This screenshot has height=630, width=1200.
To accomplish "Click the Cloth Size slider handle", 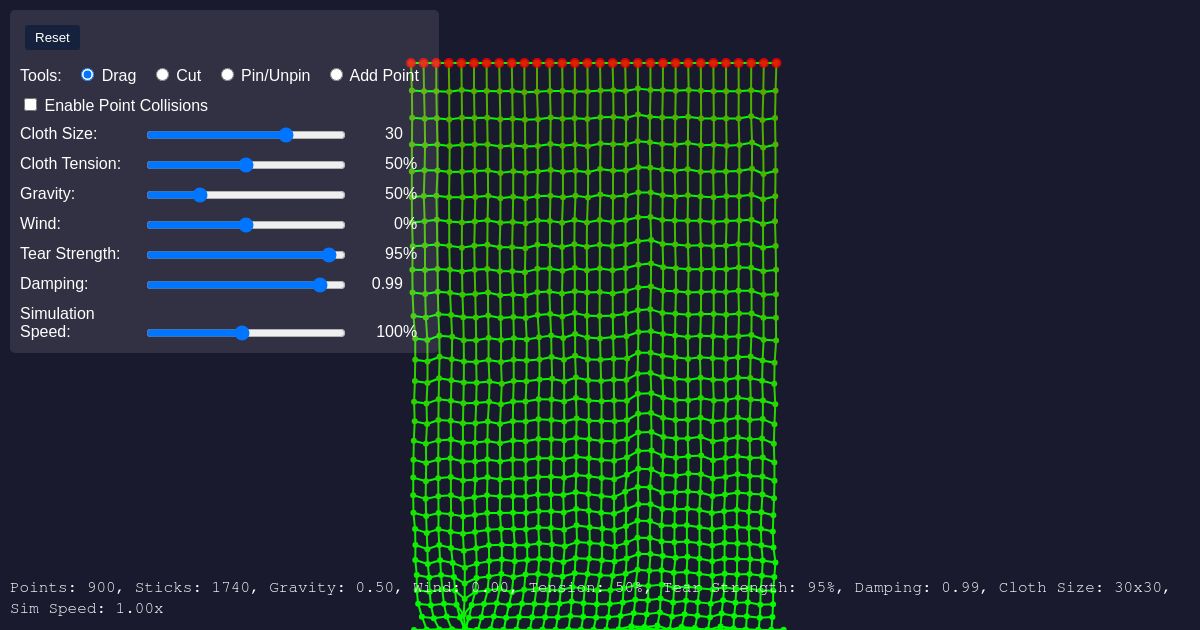I will click(x=286, y=135).
